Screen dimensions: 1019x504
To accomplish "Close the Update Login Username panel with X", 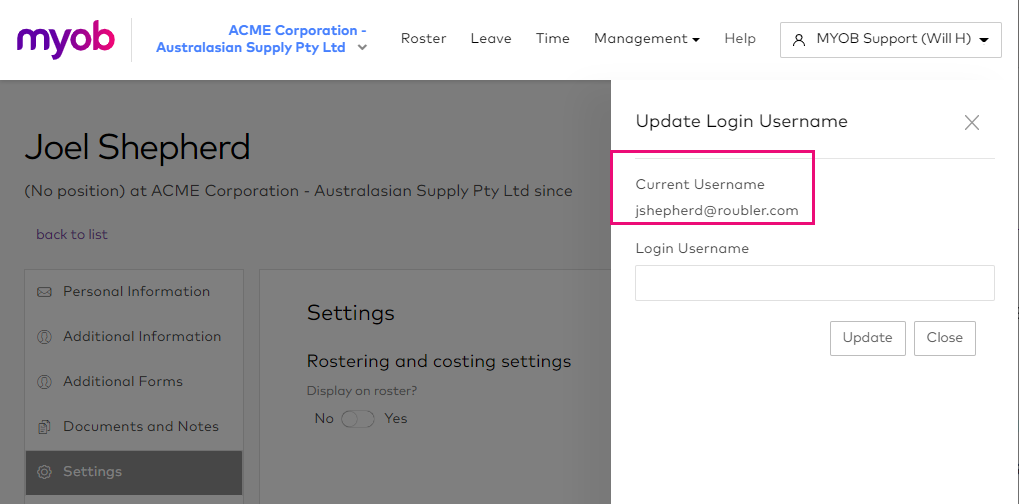I will (x=971, y=123).
